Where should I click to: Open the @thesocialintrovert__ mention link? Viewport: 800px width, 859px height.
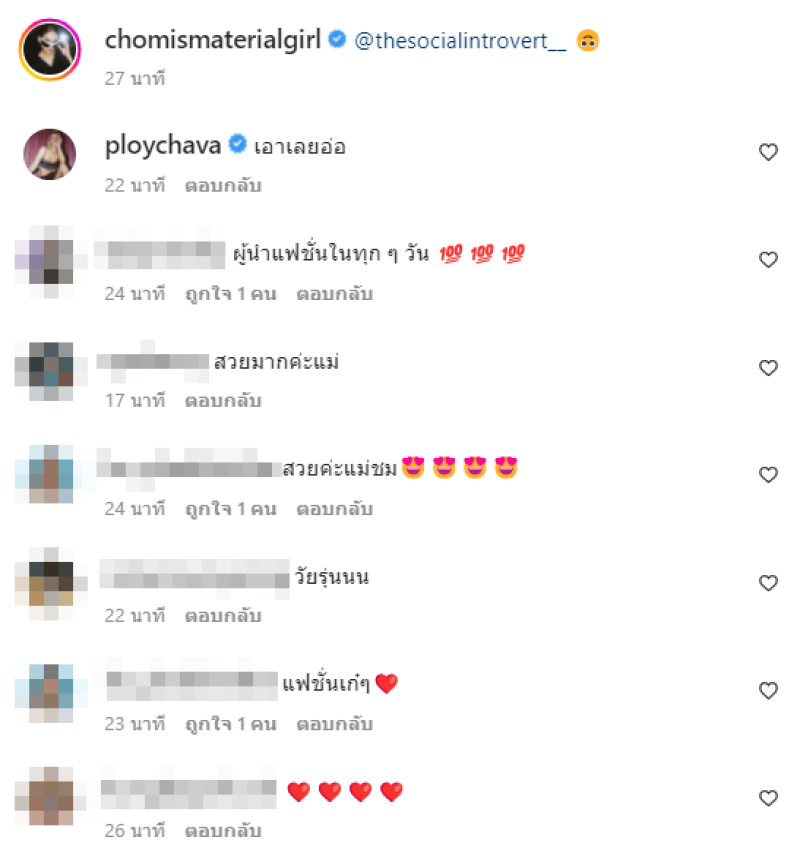(460, 41)
